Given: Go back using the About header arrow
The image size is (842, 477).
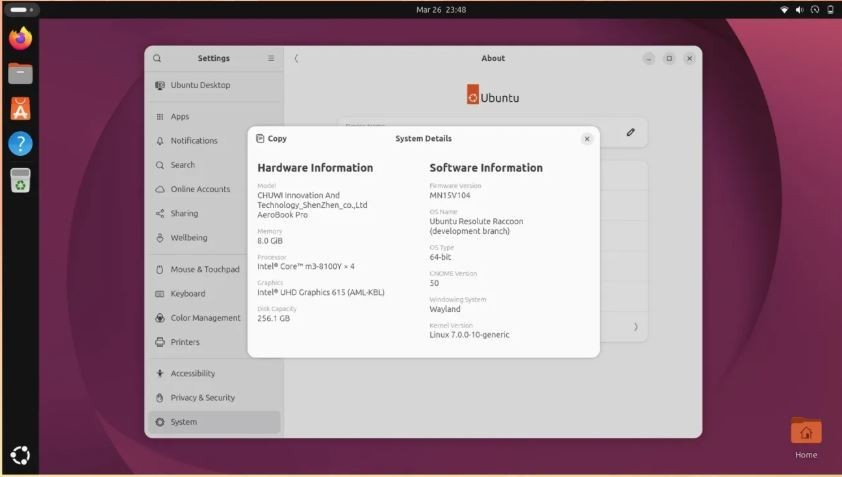Looking at the screenshot, I should [x=296, y=58].
